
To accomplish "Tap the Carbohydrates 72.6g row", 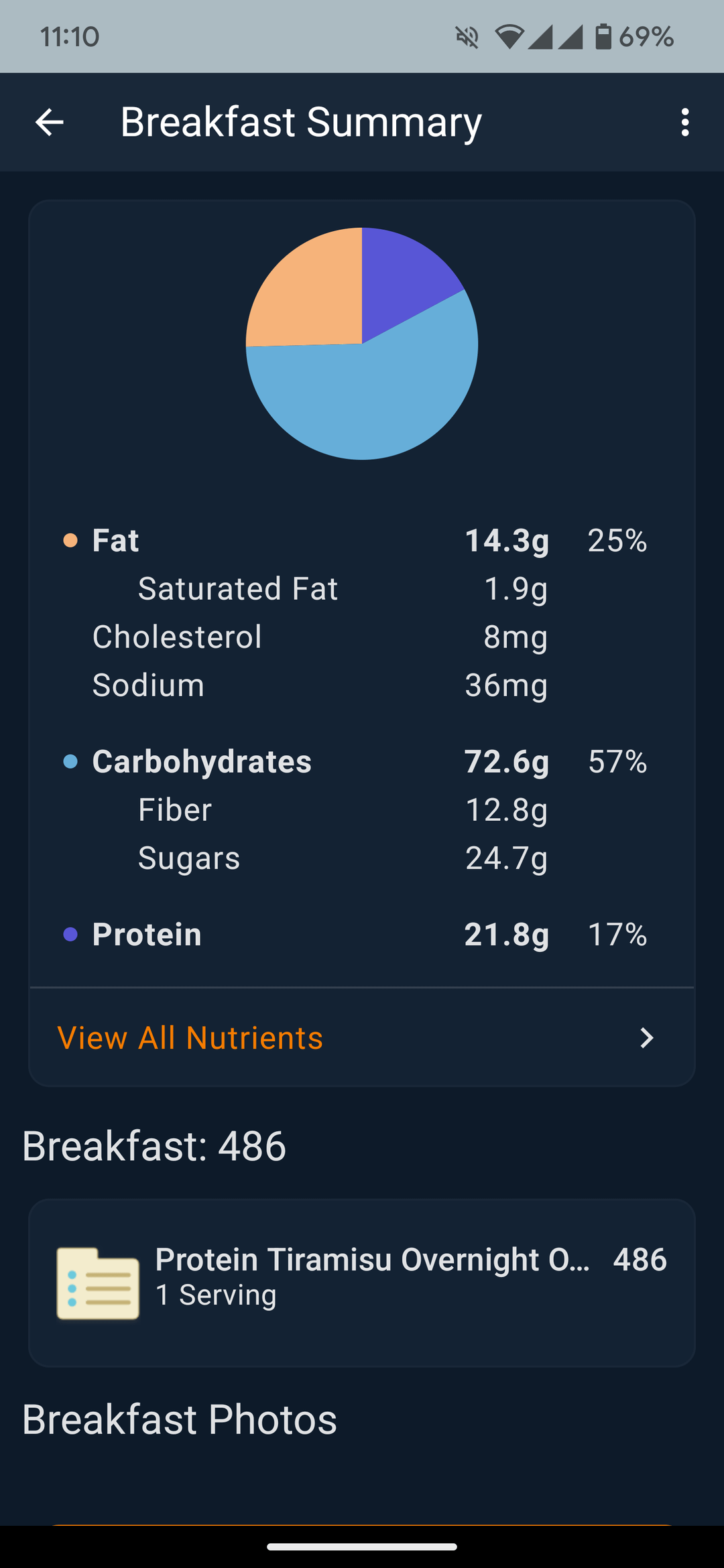I will [355, 761].
